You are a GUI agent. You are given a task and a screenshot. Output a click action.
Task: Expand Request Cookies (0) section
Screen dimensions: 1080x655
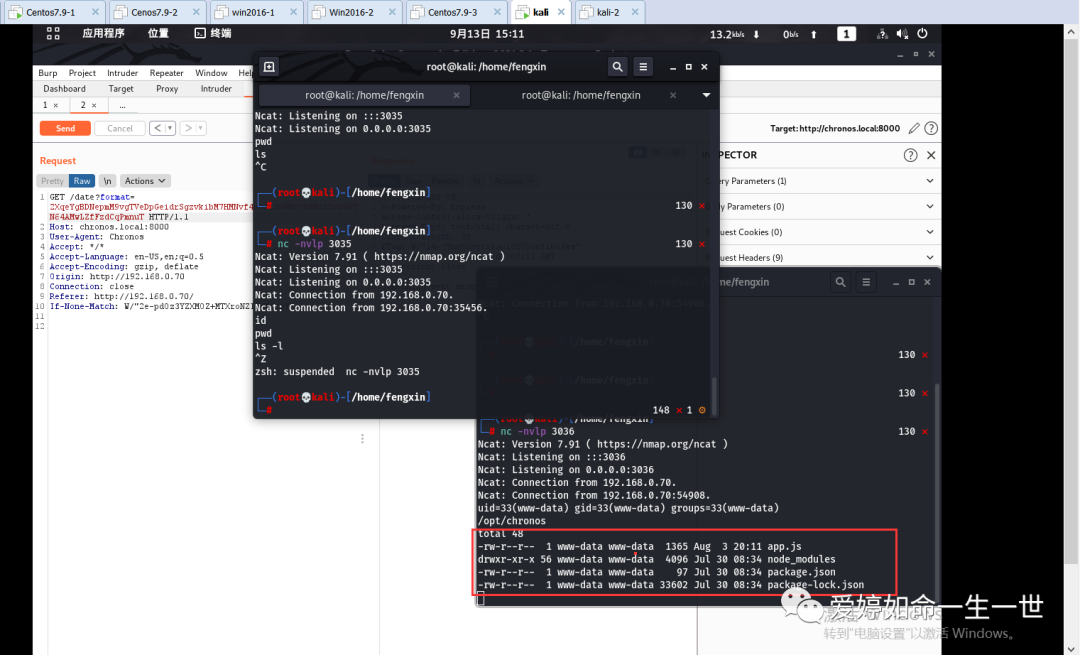[822, 232]
